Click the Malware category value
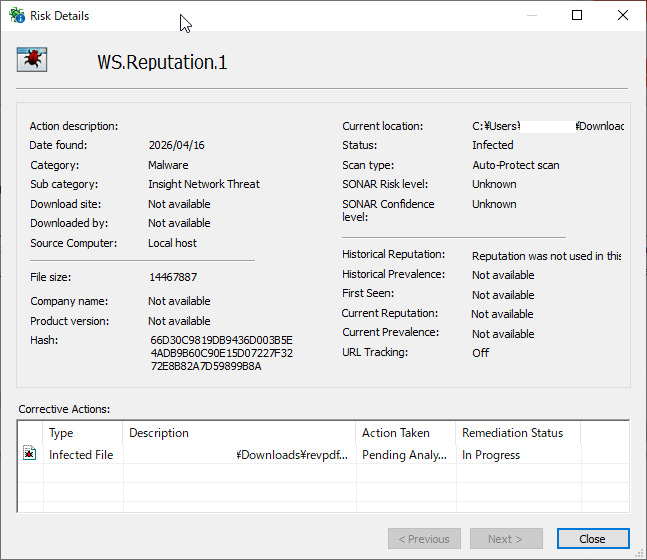The width and height of the screenshot is (647, 560). [168, 165]
